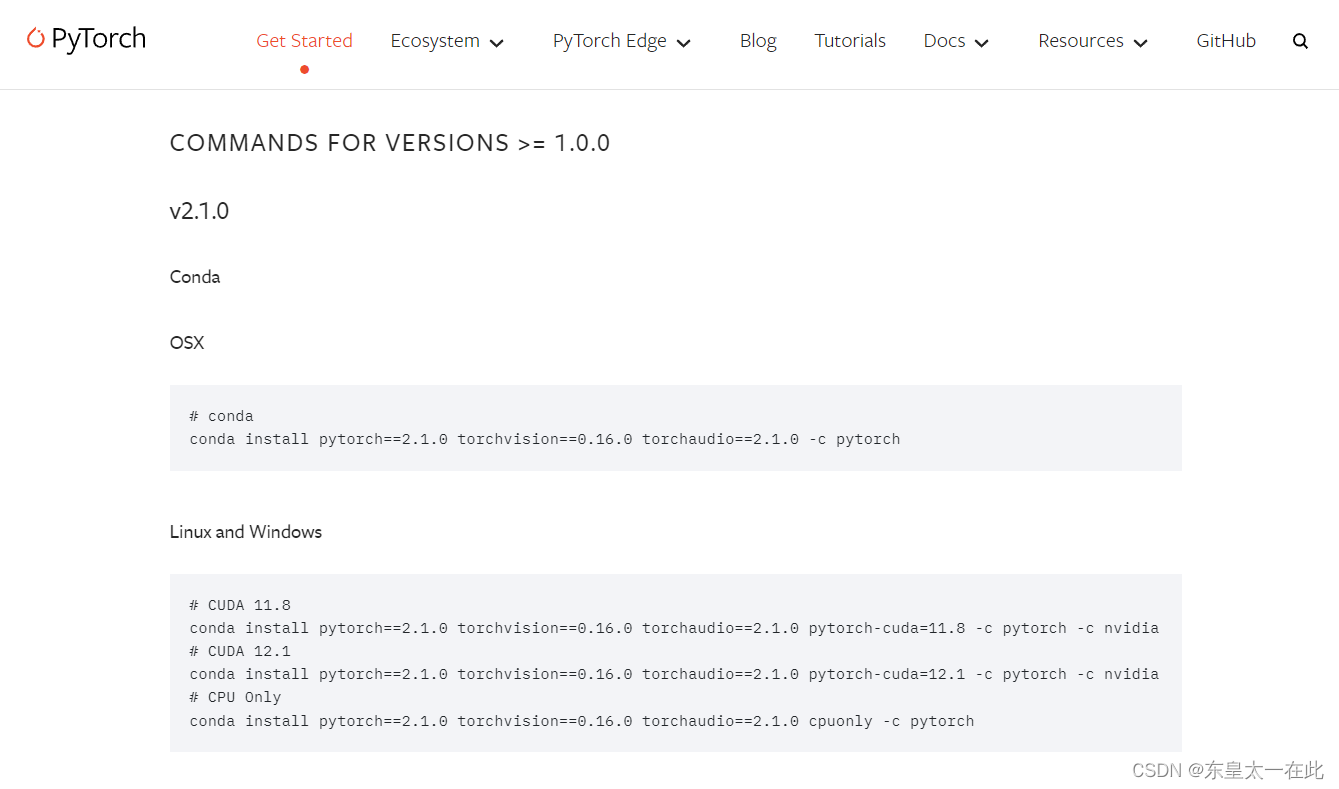Image resolution: width=1339 pixels, height=789 pixels.
Task: Open the GitHub link in navbar
Action: click(x=1226, y=41)
